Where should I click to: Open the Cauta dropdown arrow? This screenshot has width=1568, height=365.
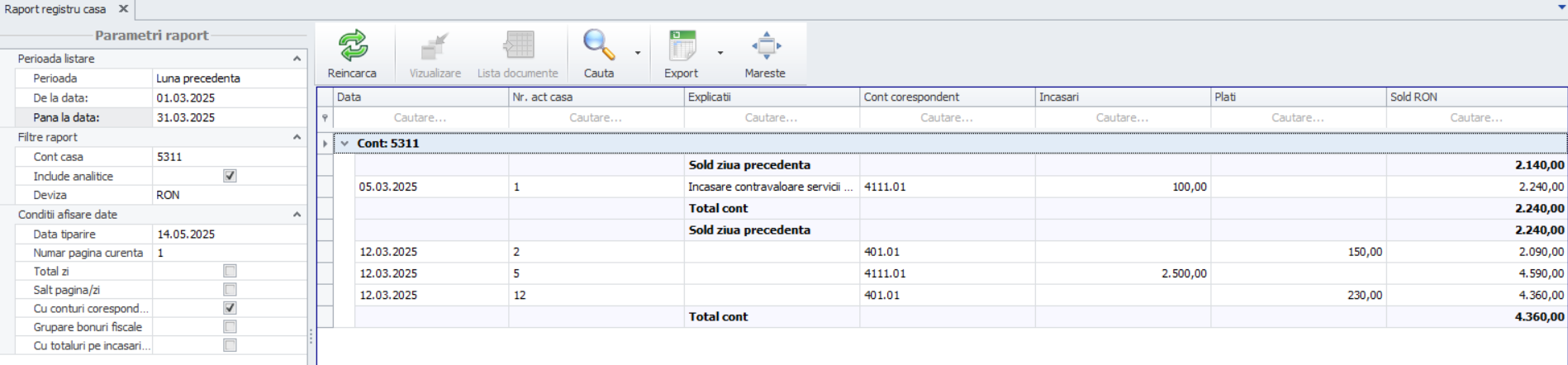point(638,53)
